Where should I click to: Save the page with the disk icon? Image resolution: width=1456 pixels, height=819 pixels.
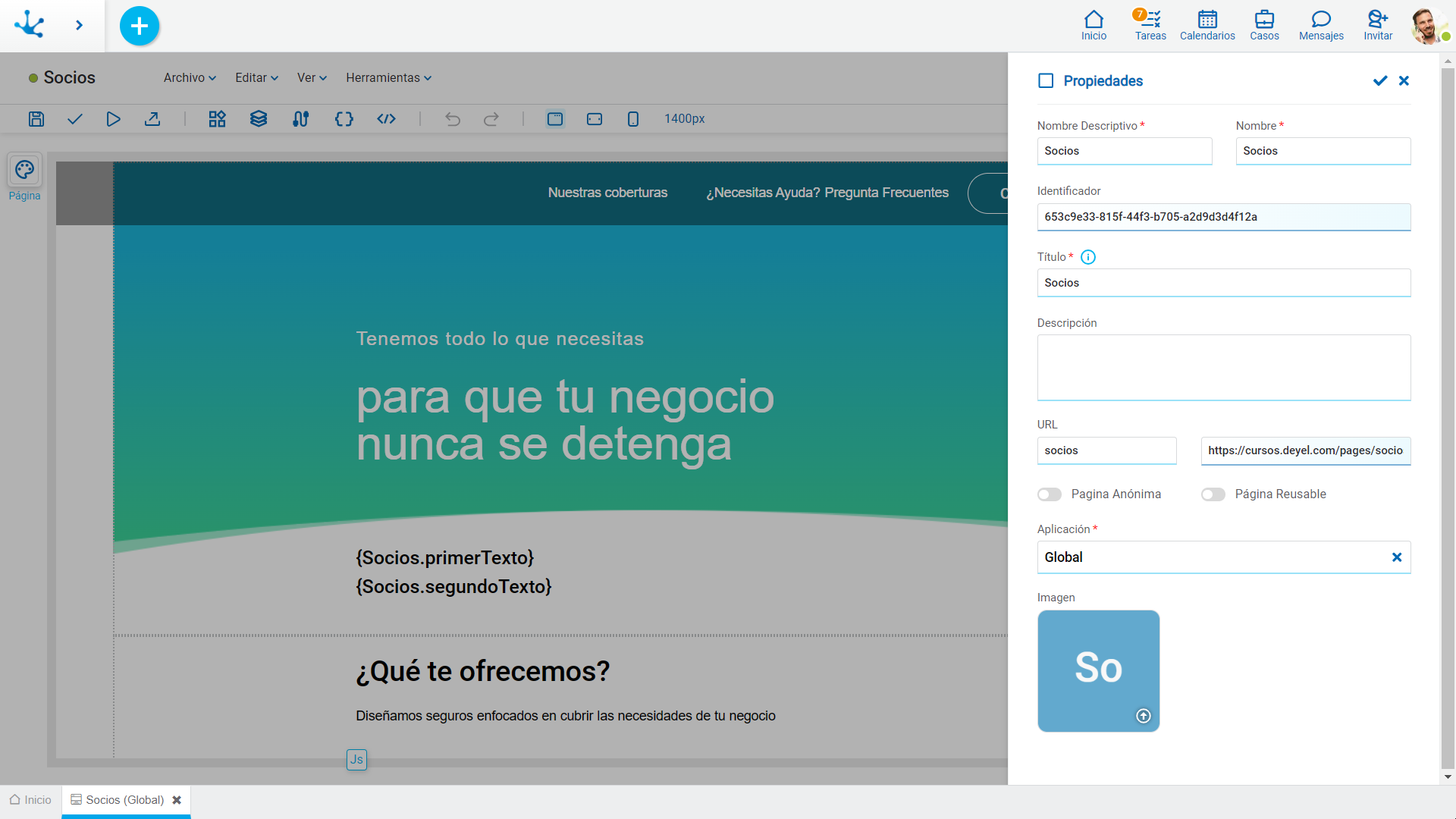point(36,119)
